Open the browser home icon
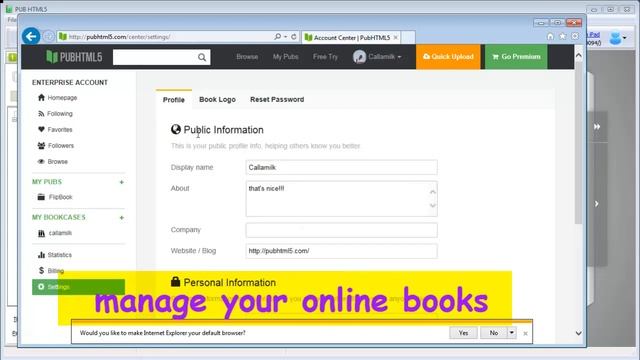This screenshot has width=640, height=360. pos(550,36)
